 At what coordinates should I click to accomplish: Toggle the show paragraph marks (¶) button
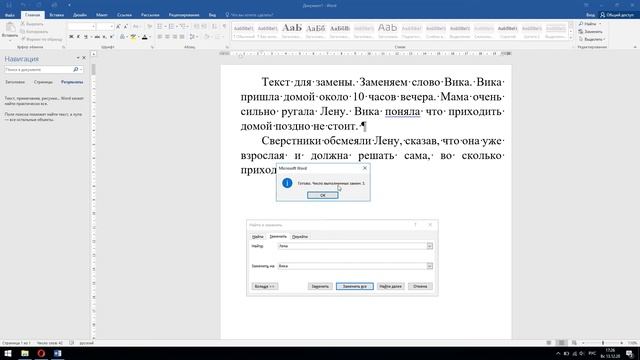[224, 26]
